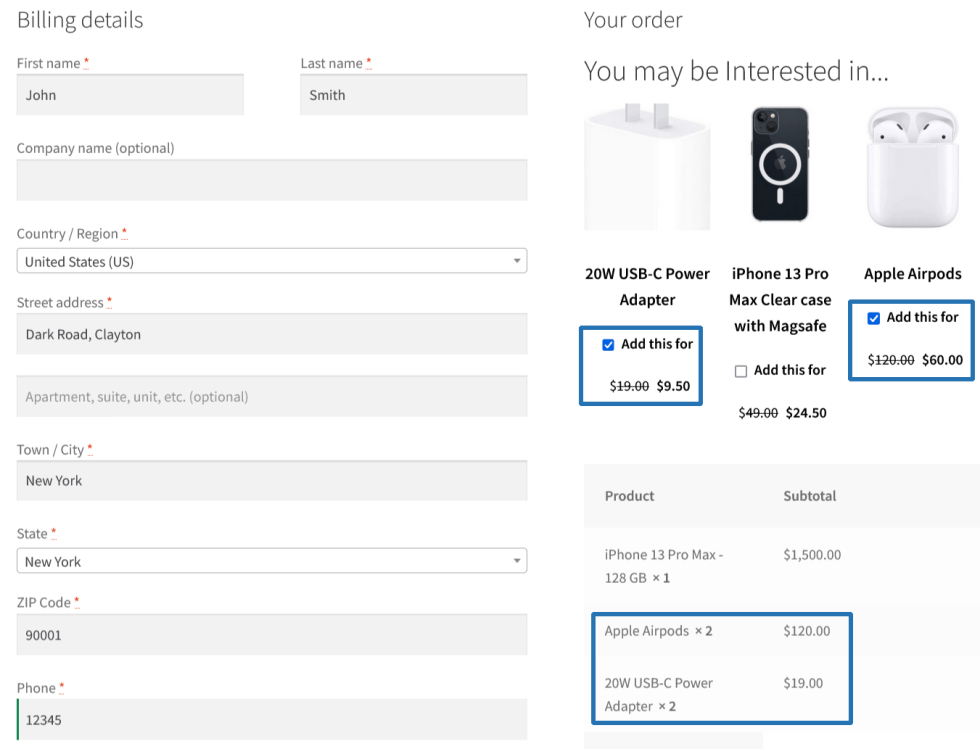The width and height of the screenshot is (980, 749).
Task: Click the Company name optional field
Action: tap(271, 180)
